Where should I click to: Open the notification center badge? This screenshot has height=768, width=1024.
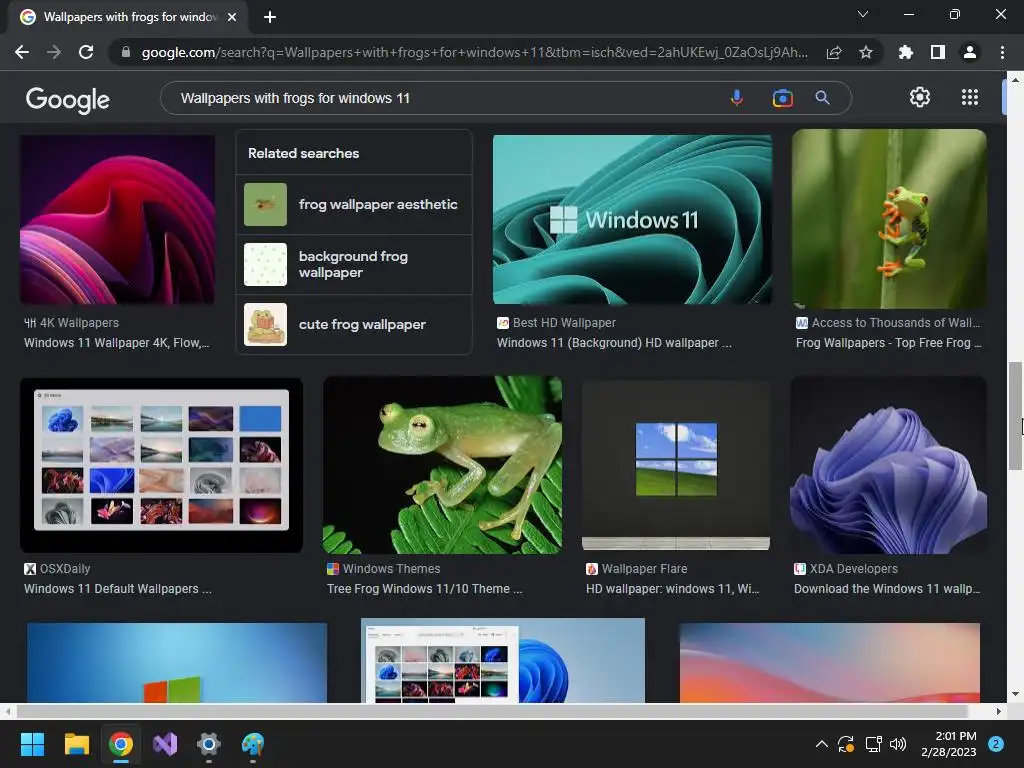pos(996,744)
